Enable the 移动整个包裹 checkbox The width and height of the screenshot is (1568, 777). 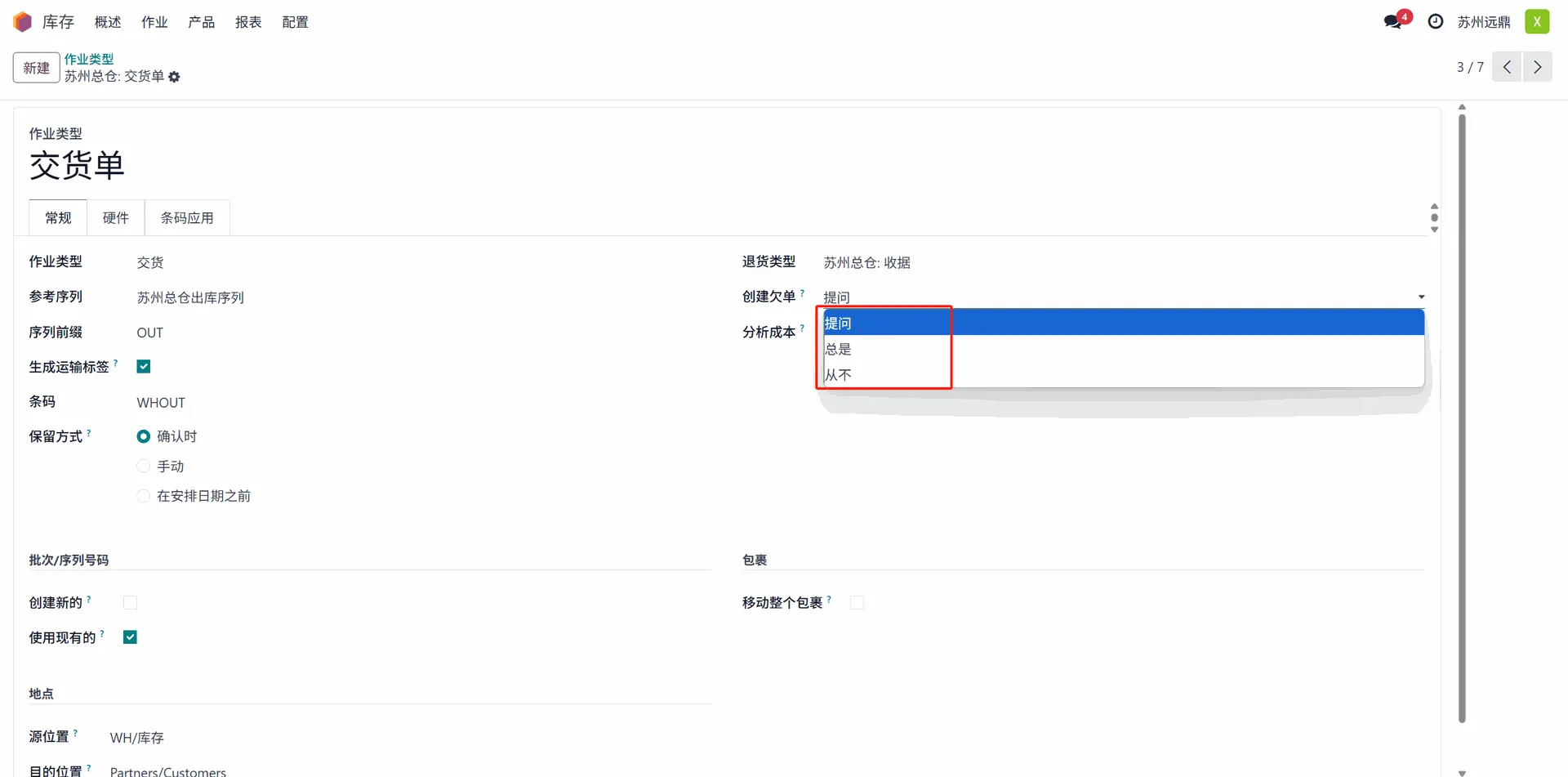(x=857, y=603)
